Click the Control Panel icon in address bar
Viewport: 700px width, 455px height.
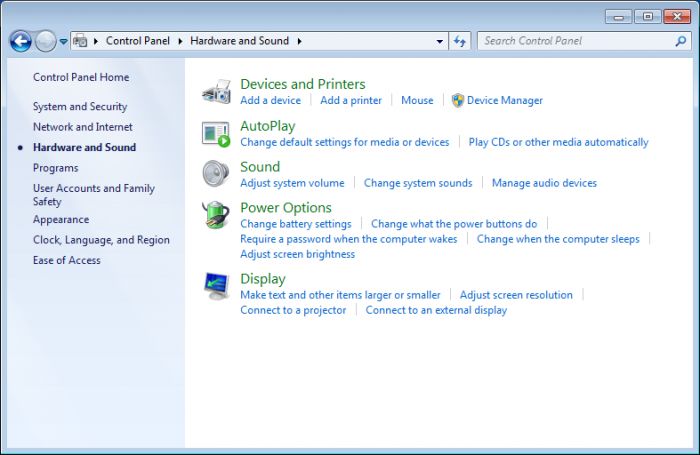(80, 41)
